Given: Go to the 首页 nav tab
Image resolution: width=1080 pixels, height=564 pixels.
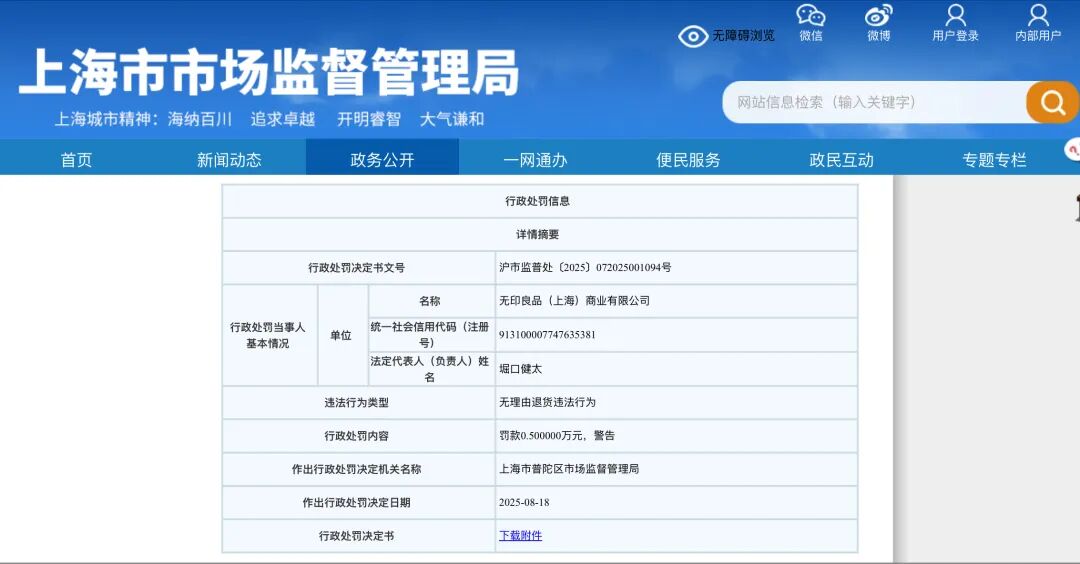Looking at the screenshot, I should coord(76,160).
